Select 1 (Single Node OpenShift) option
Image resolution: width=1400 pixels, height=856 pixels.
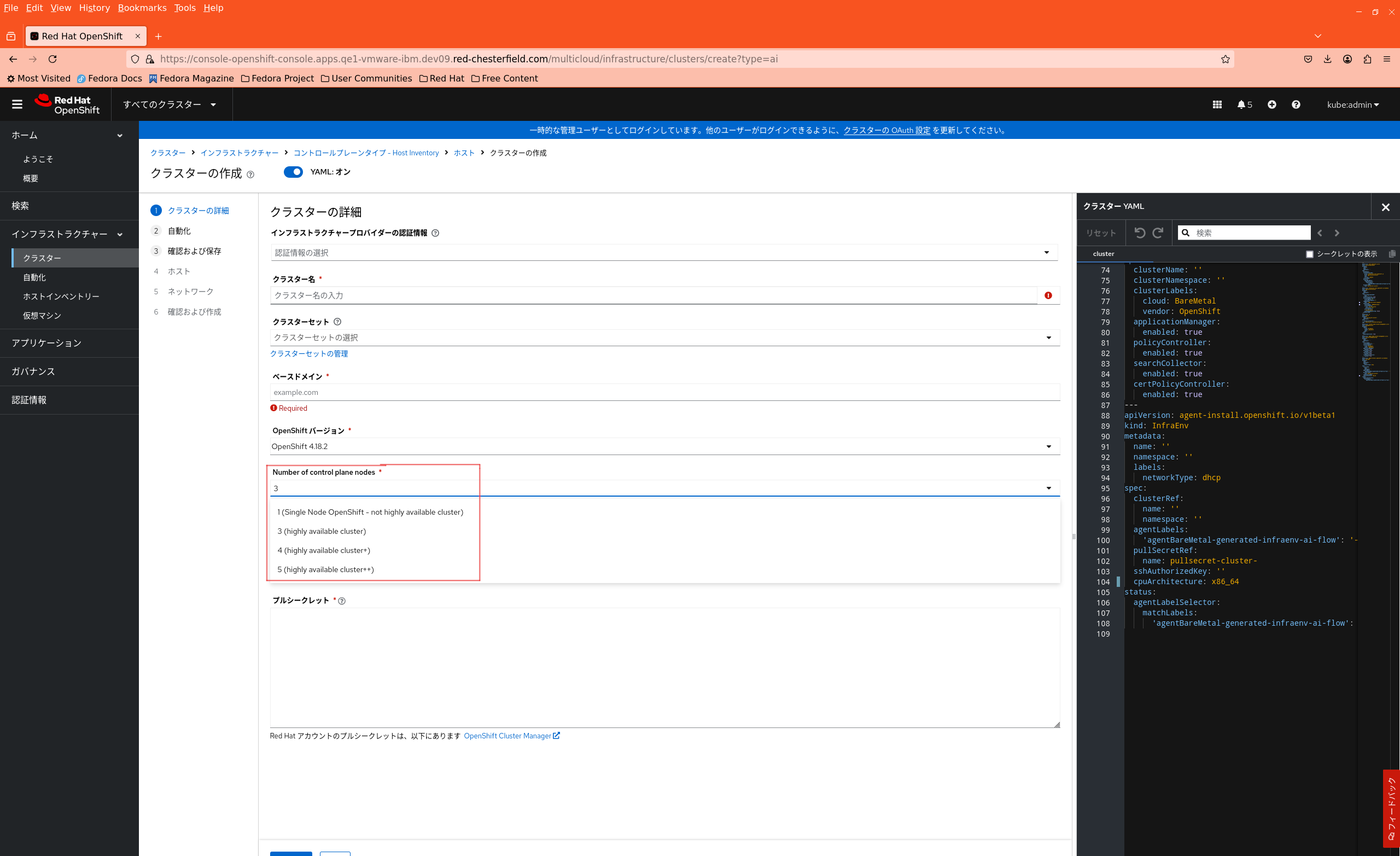[370, 512]
